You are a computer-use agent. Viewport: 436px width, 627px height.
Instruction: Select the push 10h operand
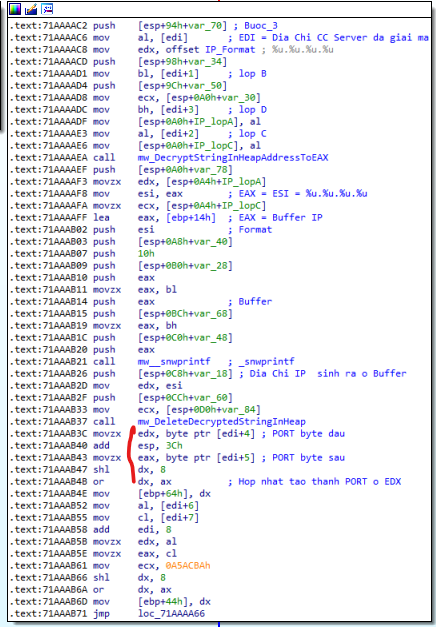click(146, 254)
